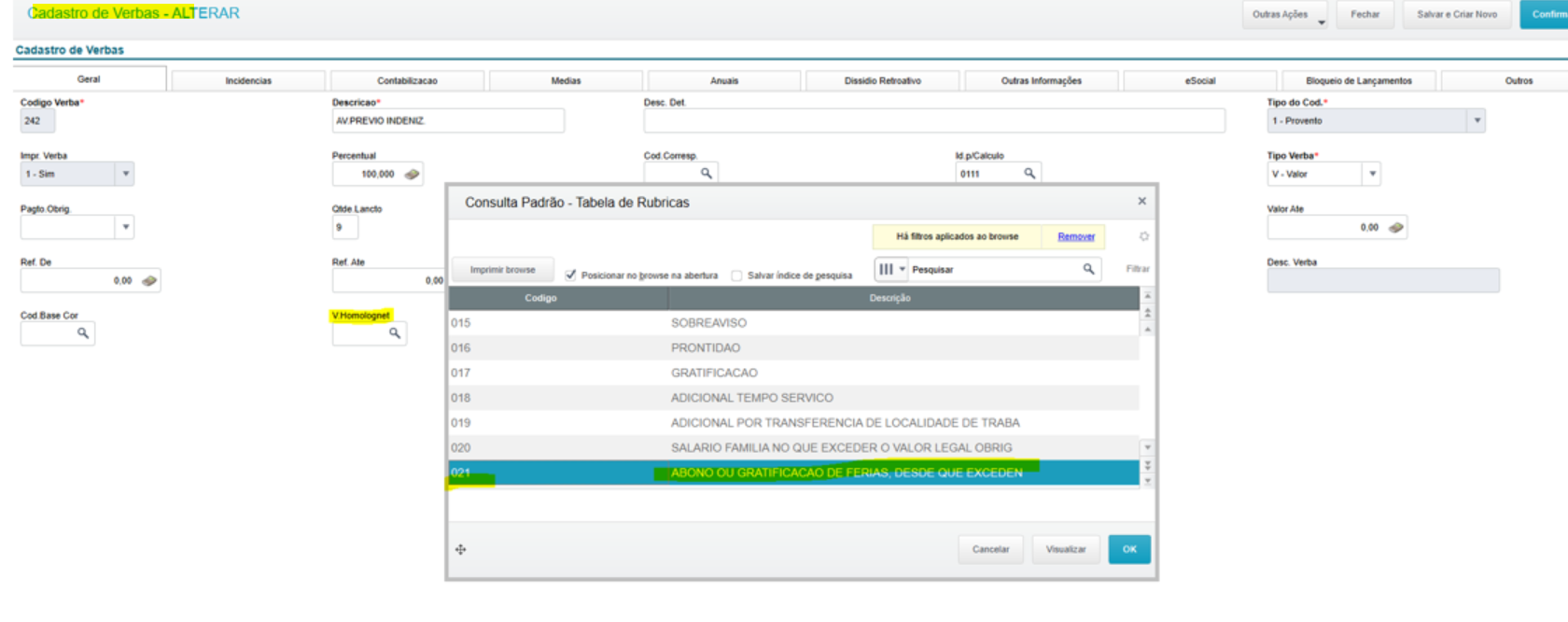
Task: Select row 015 SOBREAVISO
Action: click(793, 323)
